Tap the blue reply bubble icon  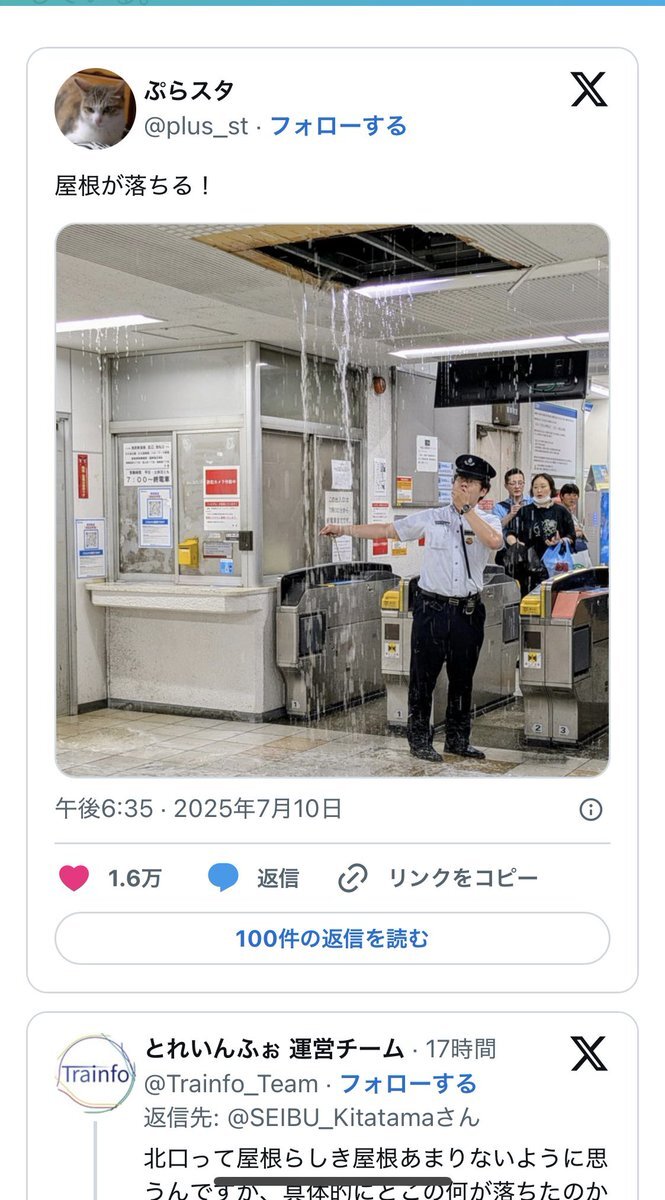[223, 878]
